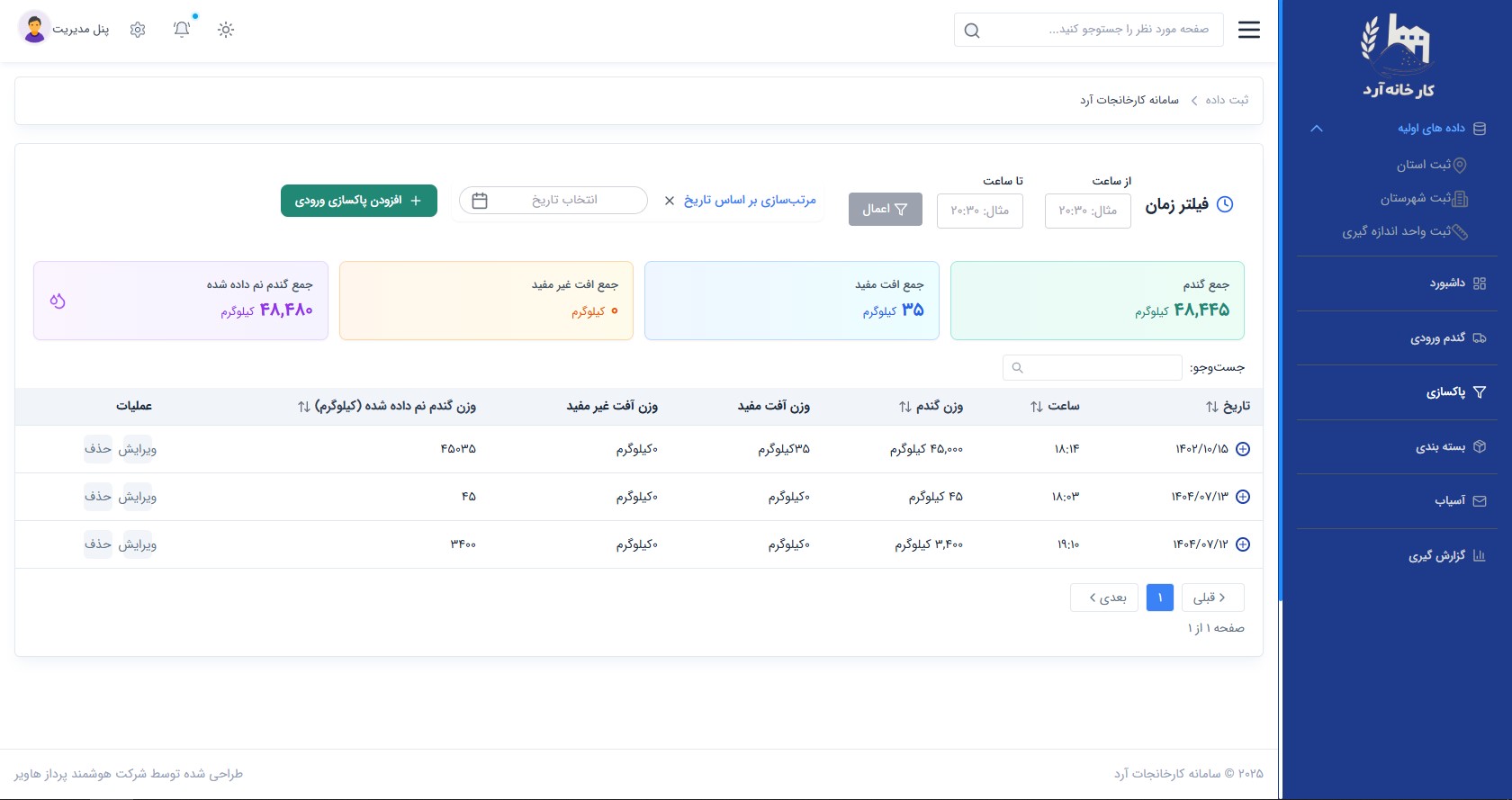
Task: Select پاکسازی sidebar item
Action: point(1456,392)
